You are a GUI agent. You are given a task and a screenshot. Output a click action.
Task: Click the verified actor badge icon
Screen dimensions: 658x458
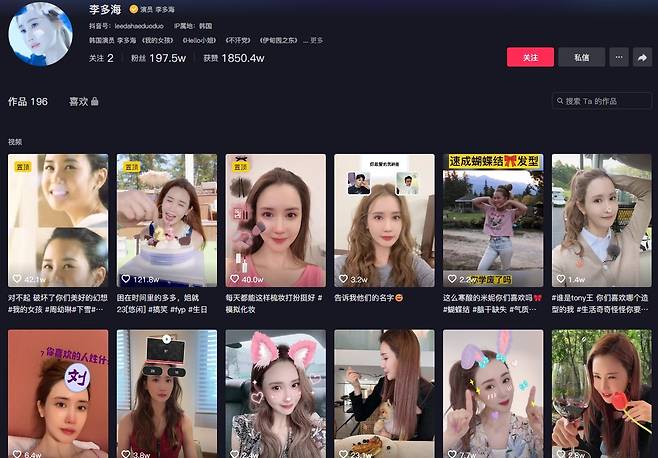135,9
